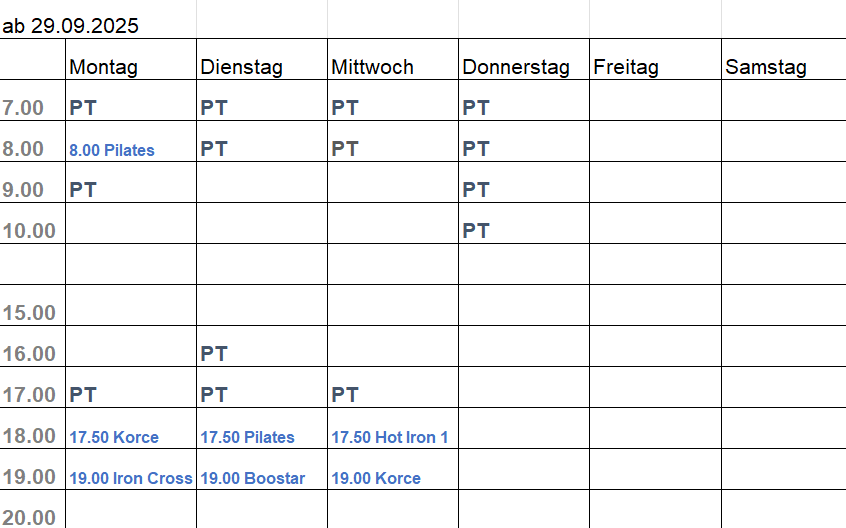Click the "17.50 Korce" class on Monday
The image size is (846, 528).
114,437
